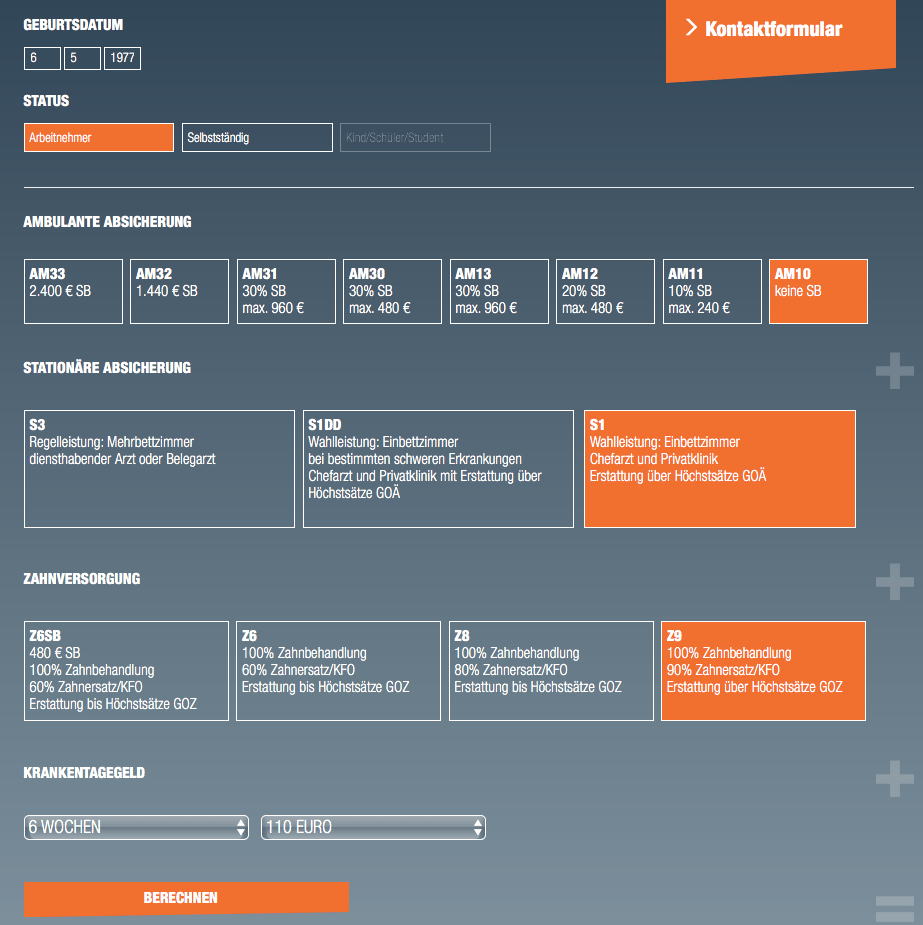Click the BERECHNEN button
This screenshot has width=923, height=925.
pos(186,898)
